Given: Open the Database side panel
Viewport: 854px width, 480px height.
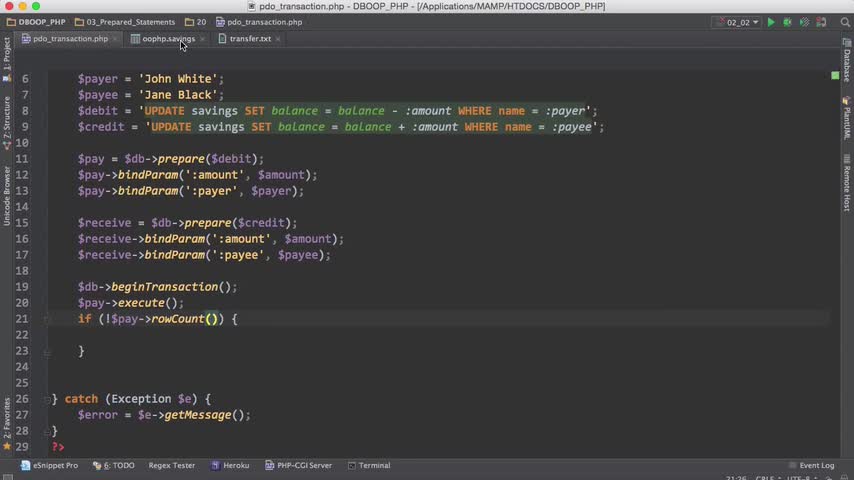Looking at the screenshot, I should pyautogui.click(x=847, y=60).
